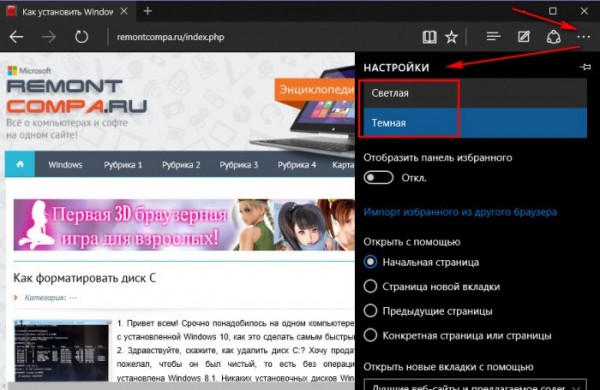Open the Share icon in toolbar
This screenshot has width=600, height=390.
553,37
